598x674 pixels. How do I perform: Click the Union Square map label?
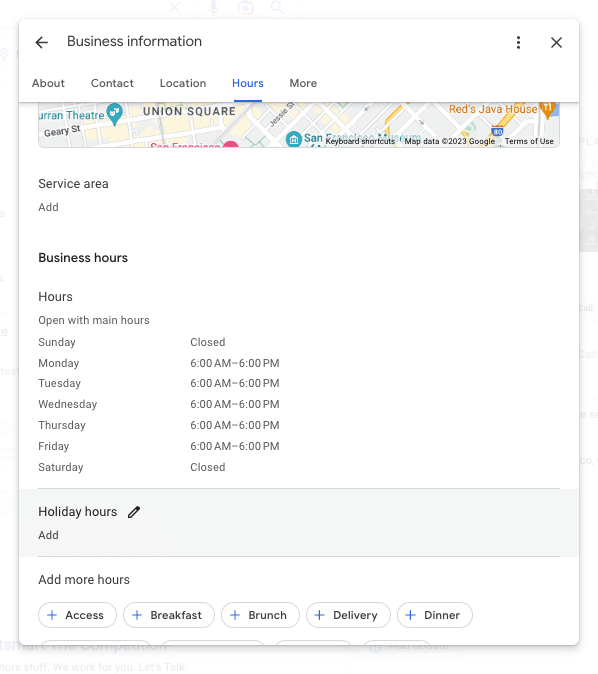189,111
